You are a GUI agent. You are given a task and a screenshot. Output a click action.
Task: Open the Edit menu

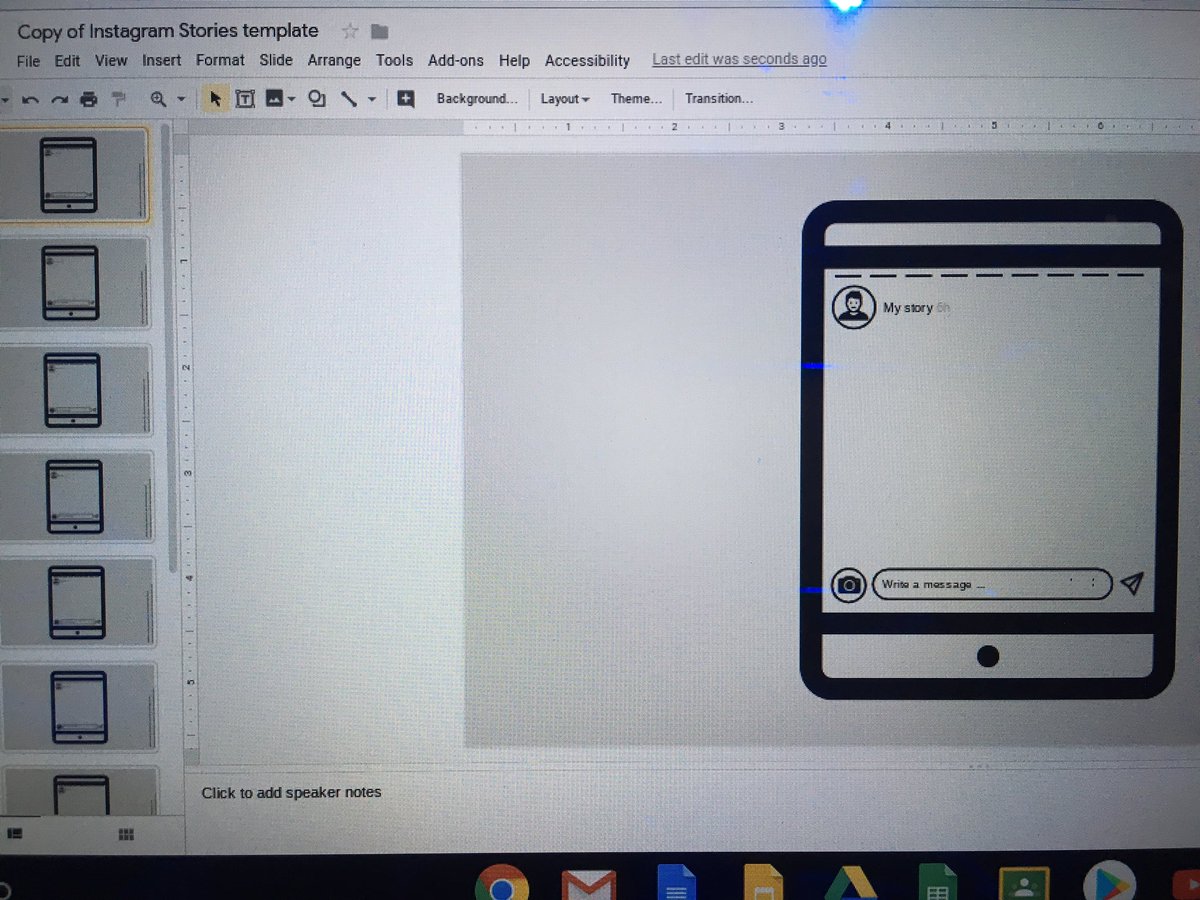coord(67,61)
